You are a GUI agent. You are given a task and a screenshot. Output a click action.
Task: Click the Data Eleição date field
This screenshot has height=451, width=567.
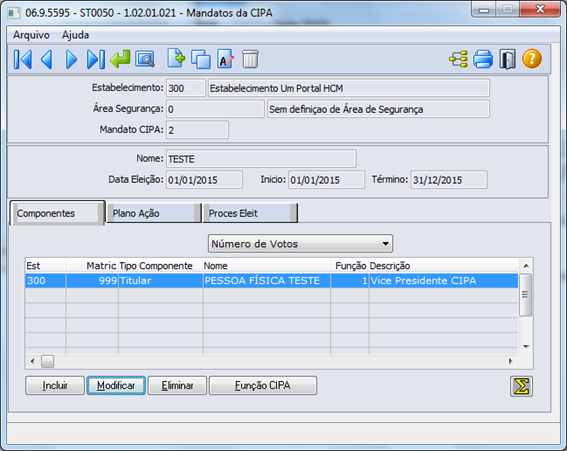pos(204,180)
